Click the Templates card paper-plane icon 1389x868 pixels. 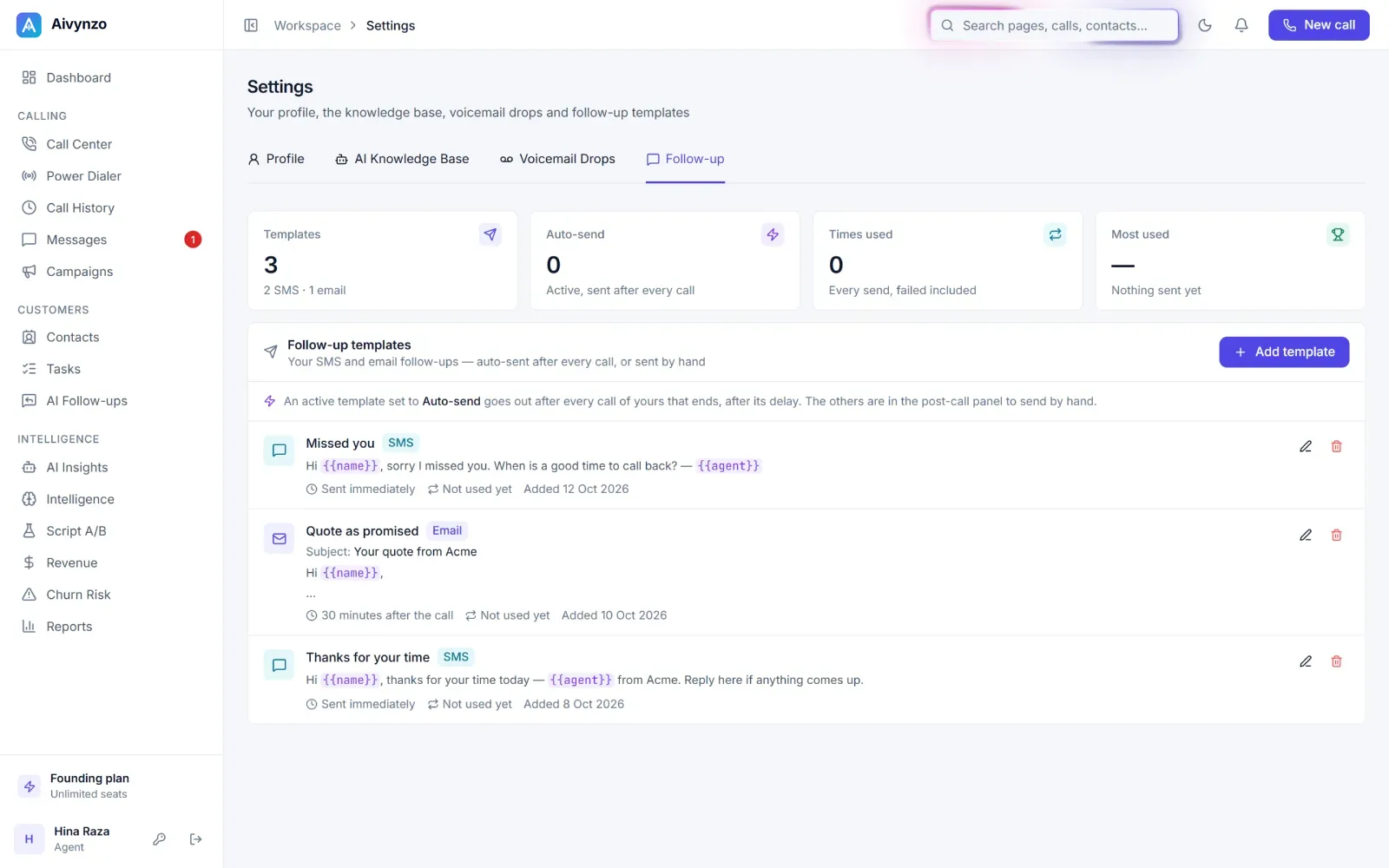pos(490,234)
